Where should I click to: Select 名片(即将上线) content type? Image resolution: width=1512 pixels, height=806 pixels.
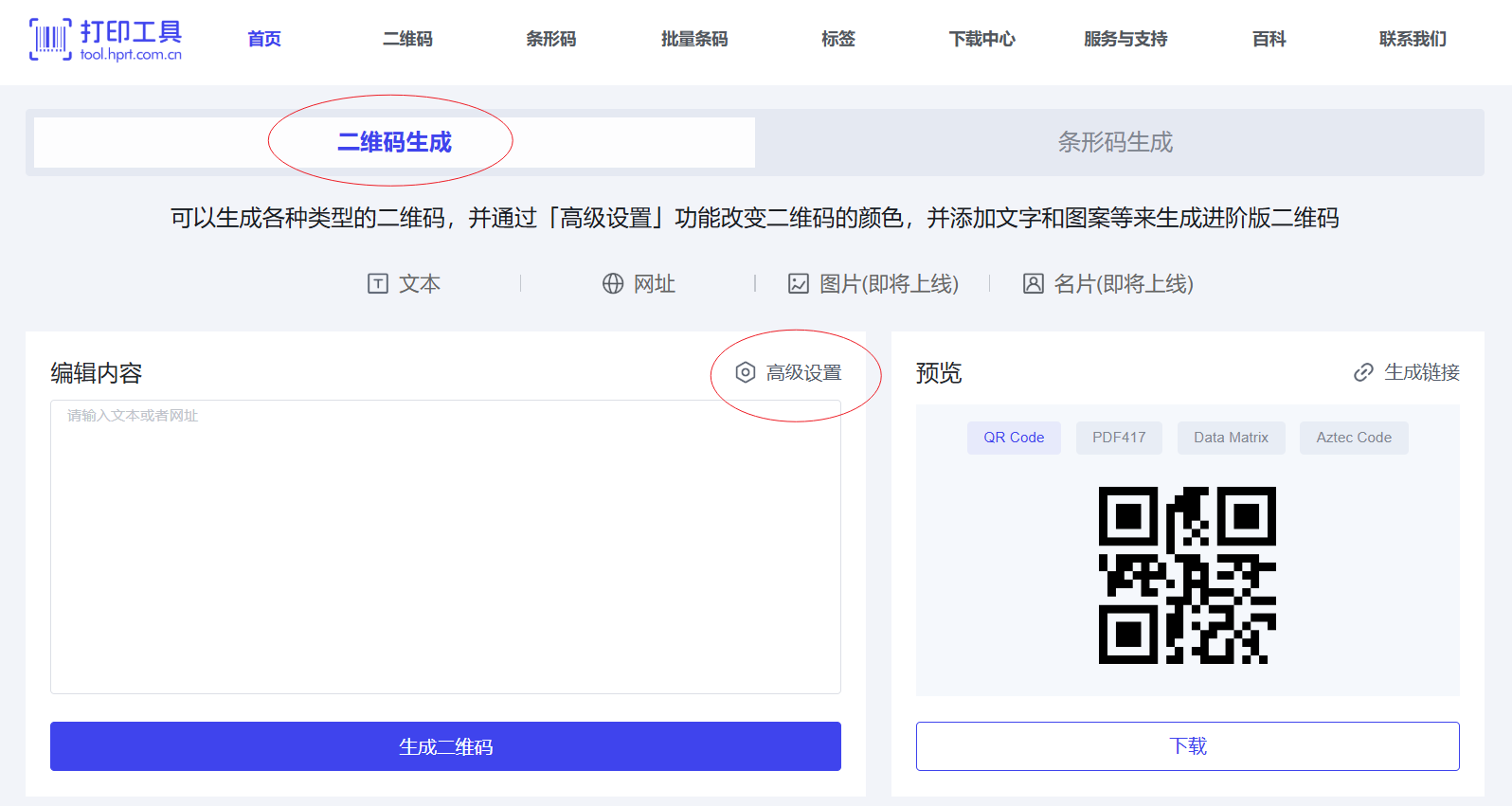tap(1108, 283)
